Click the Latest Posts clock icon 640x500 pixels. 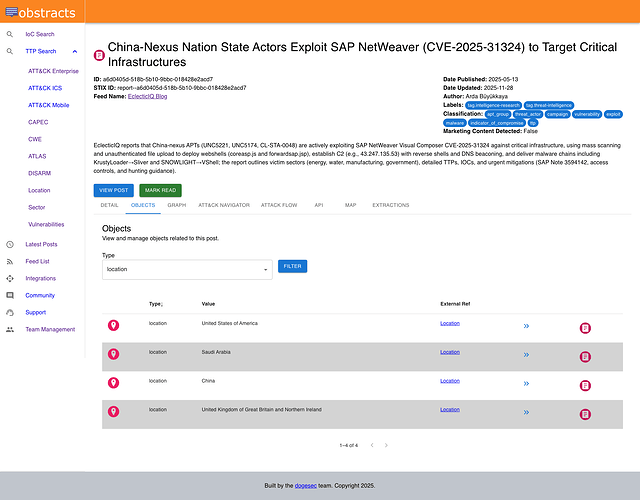coord(10,244)
